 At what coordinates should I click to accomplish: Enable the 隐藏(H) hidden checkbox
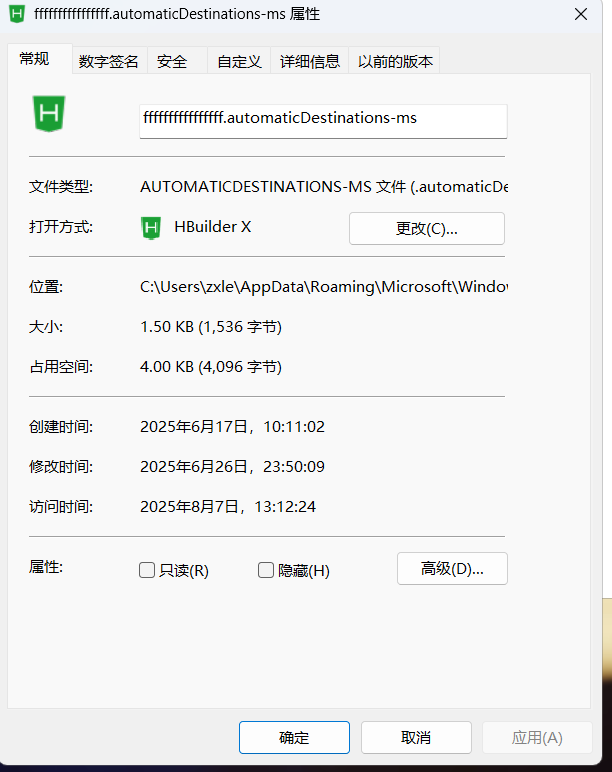coord(266,570)
